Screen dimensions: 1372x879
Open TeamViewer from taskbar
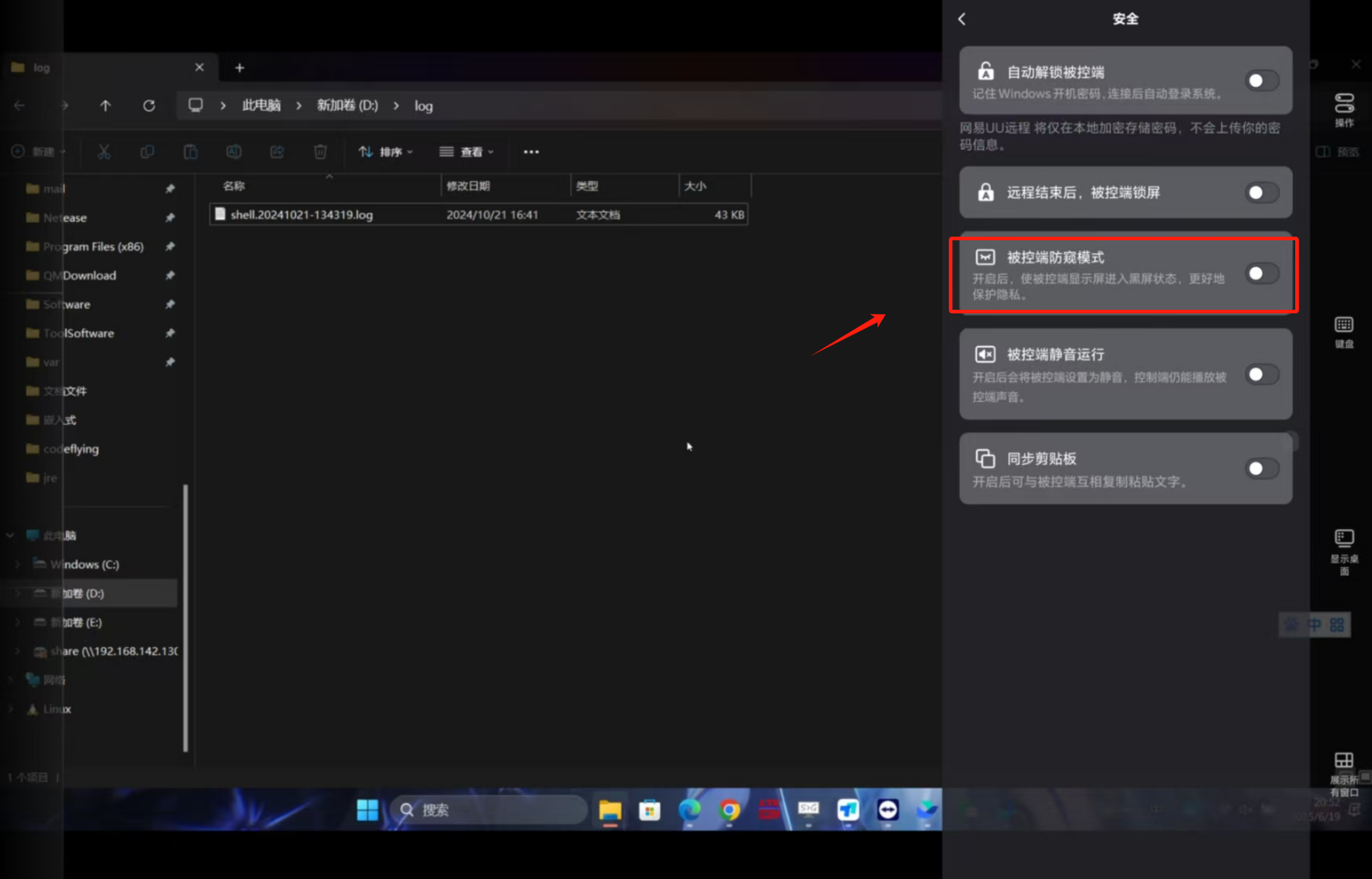888,810
